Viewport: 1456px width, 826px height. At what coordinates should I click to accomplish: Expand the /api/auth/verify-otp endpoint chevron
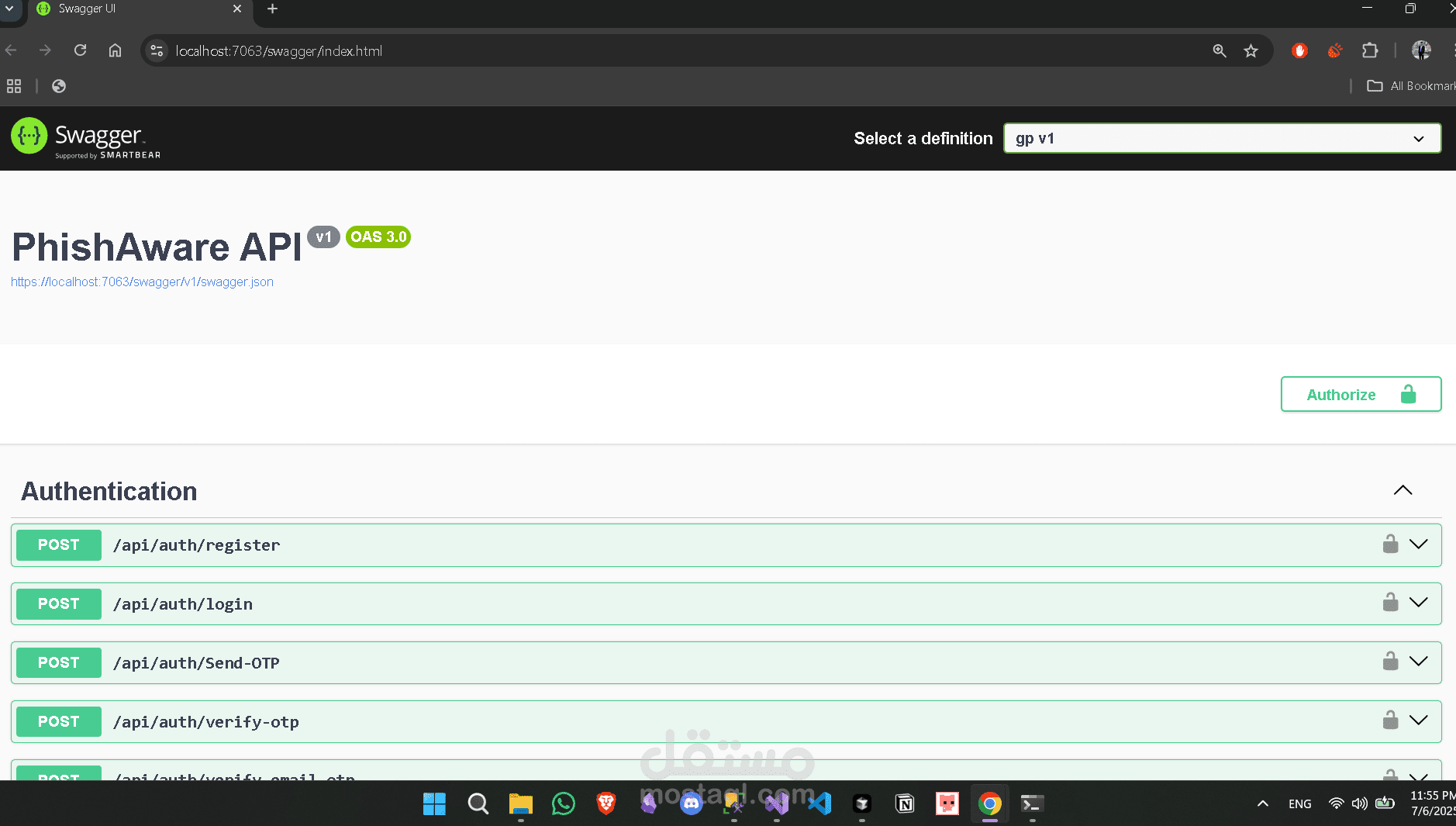click(x=1418, y=720)
